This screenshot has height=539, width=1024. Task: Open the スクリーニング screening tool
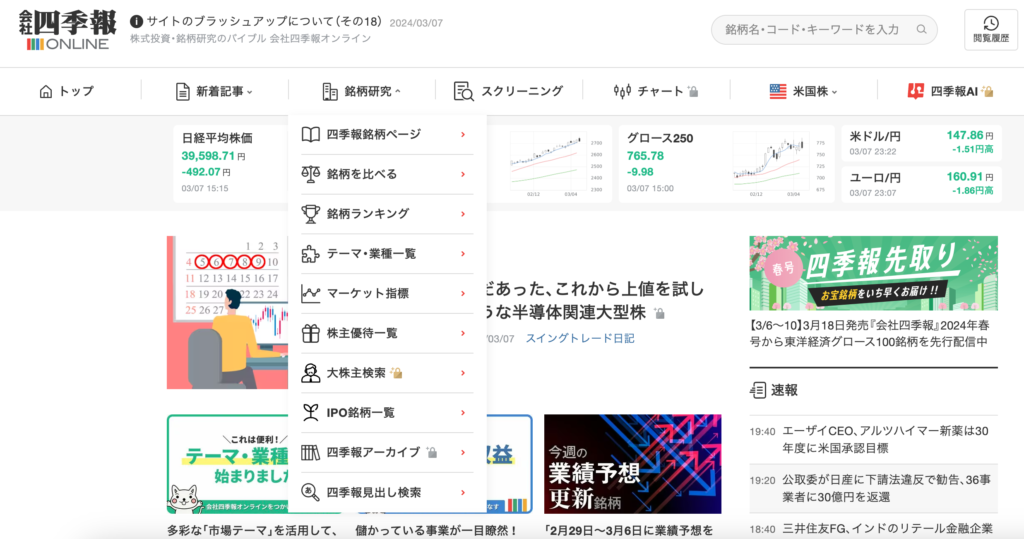pos(508,91)
